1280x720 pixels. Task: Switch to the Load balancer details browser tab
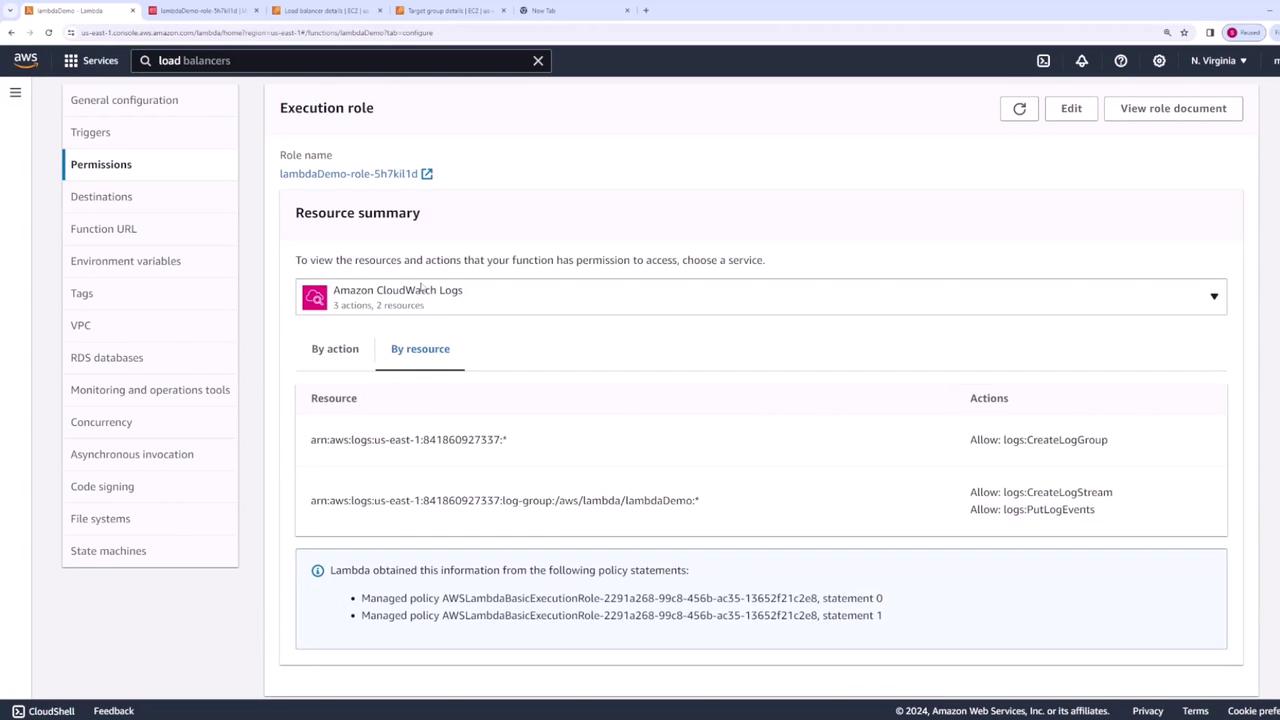click(x=325, y=11)
